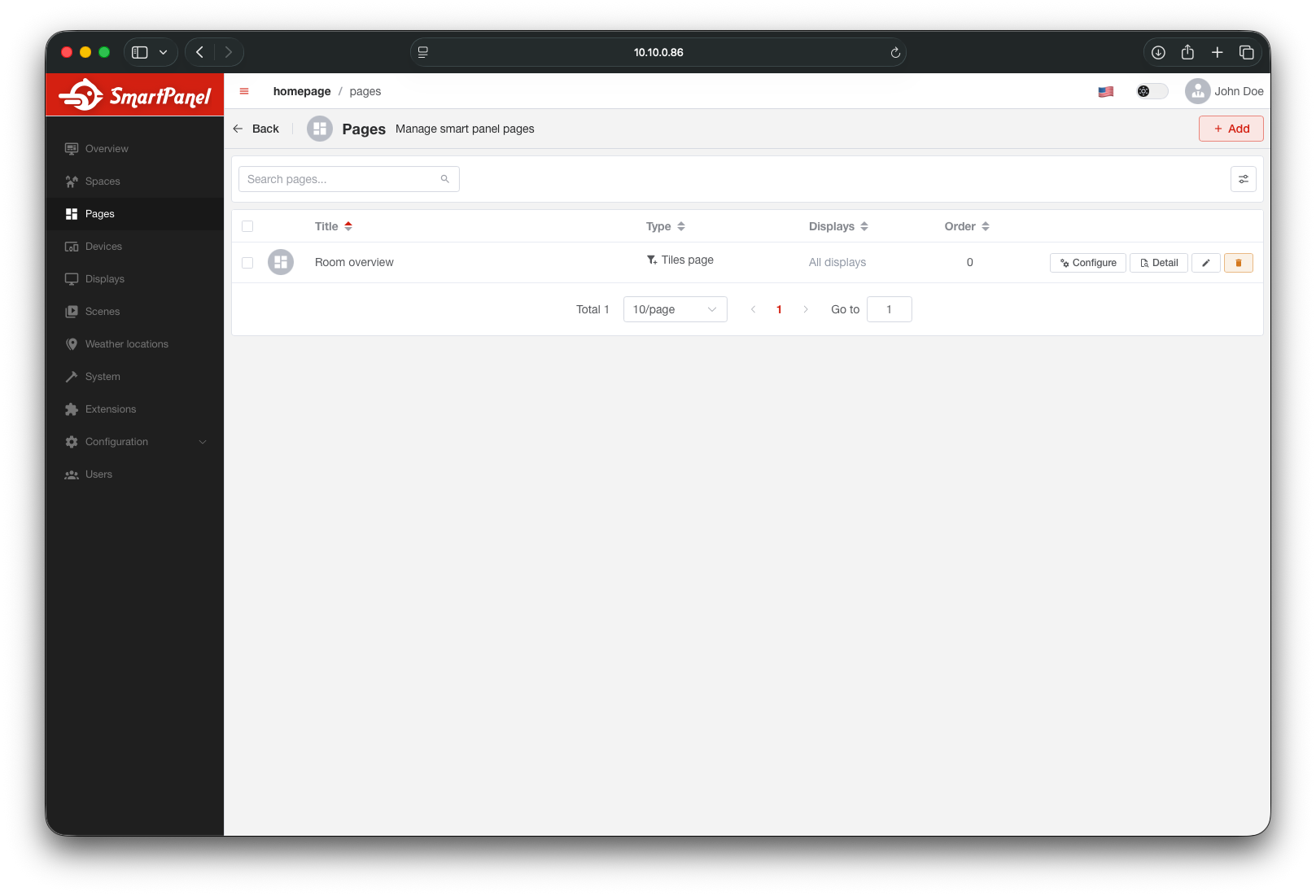
Task: Delete the Room overview page via trash icon
Action: pyautogui.click(x=1239, y=262)
